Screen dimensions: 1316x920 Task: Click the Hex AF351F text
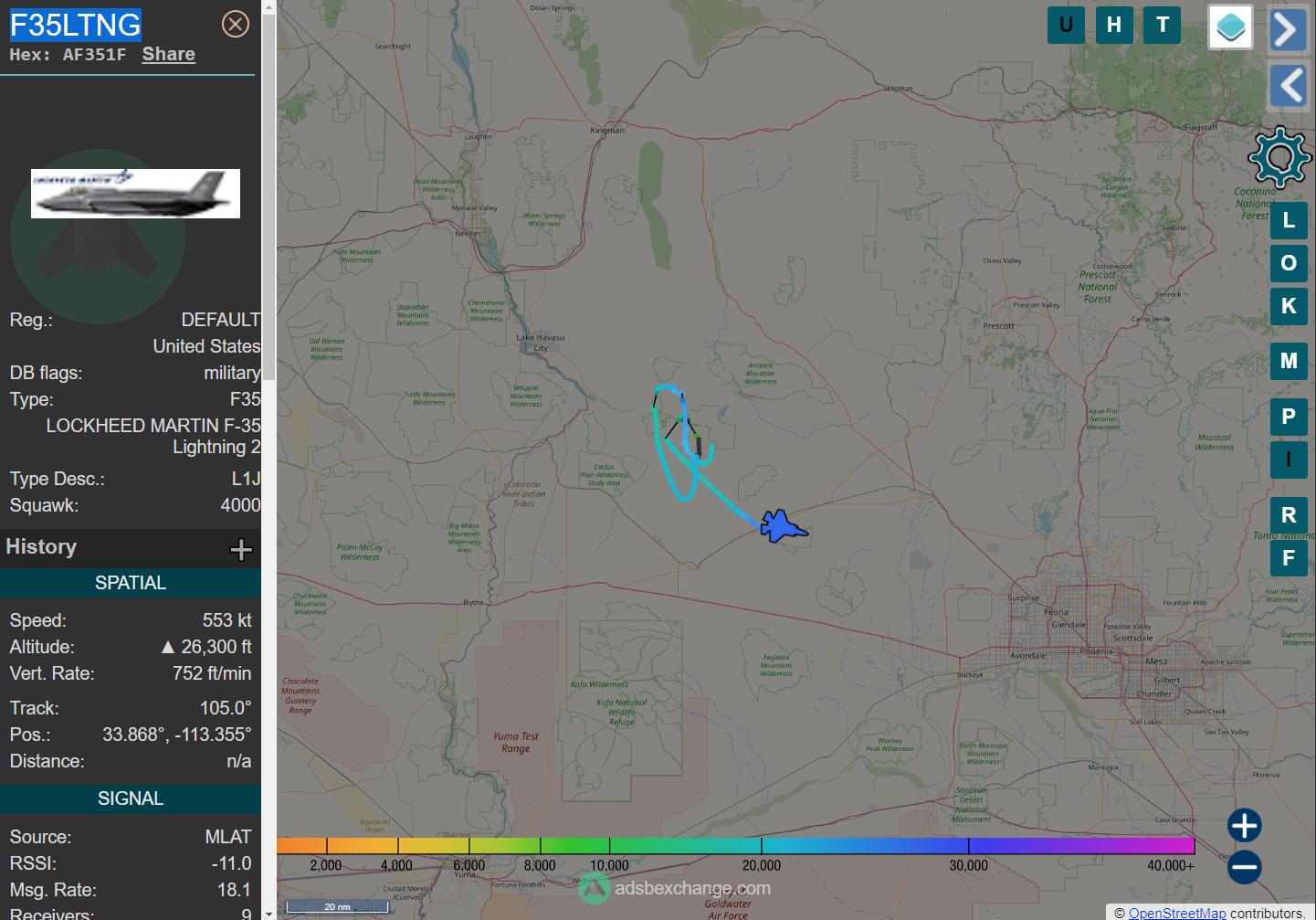coord(68,55)
